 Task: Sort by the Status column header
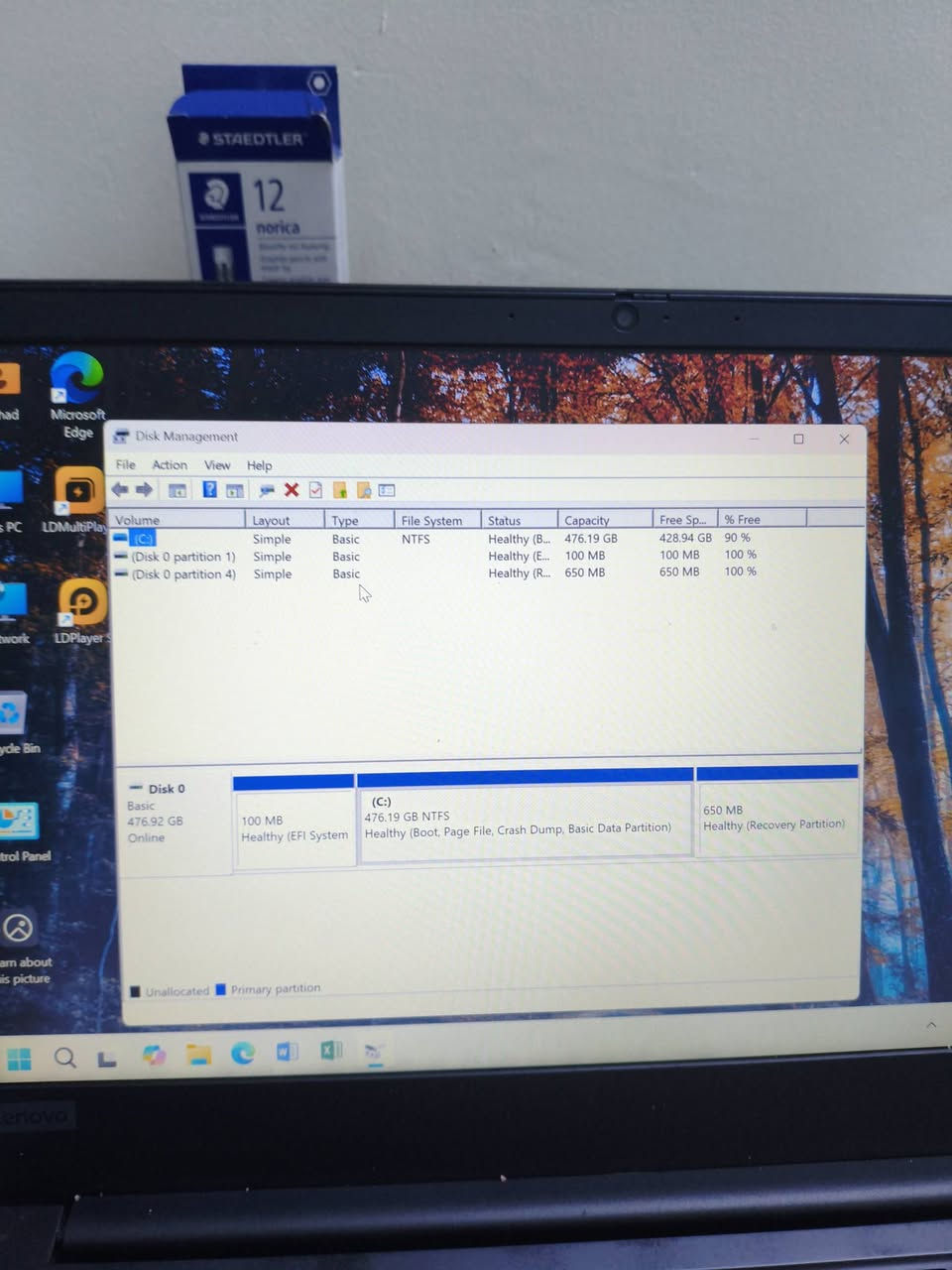(x=520, y=520)
